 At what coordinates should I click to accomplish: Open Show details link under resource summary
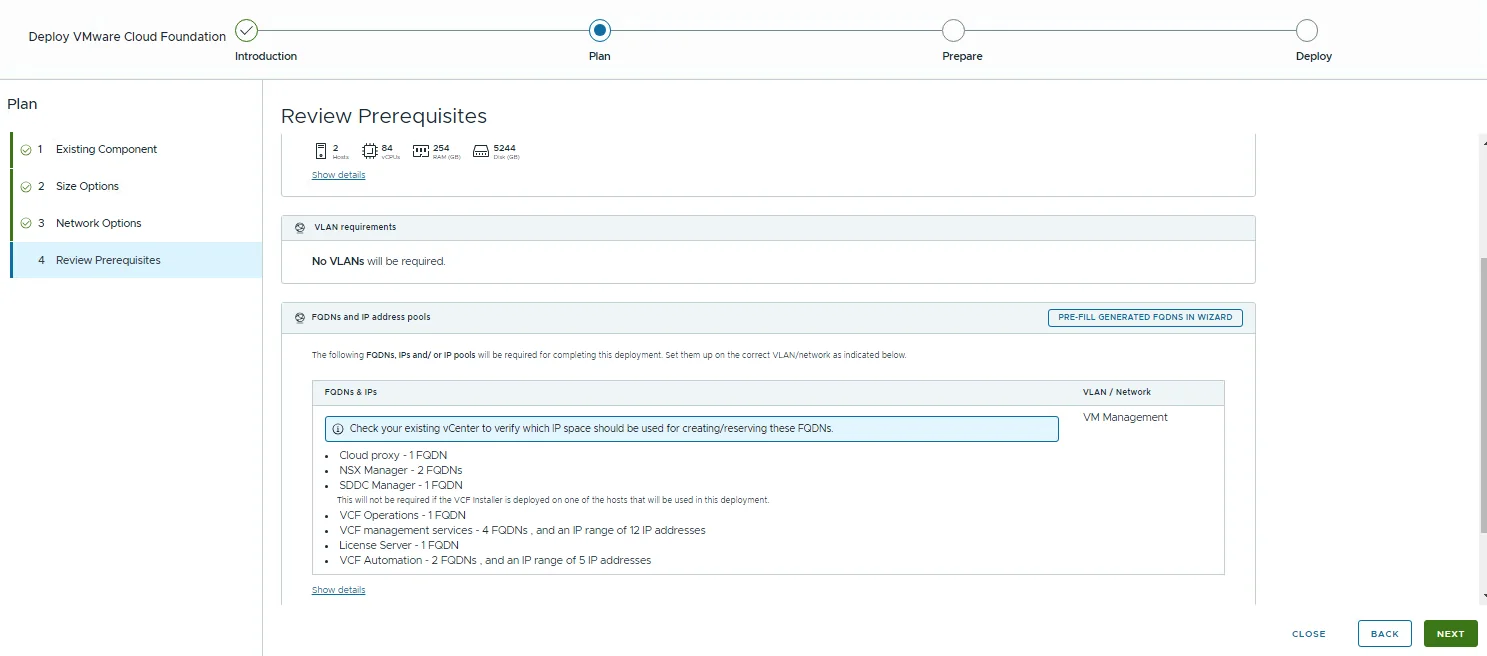click(x=339, y=175)
